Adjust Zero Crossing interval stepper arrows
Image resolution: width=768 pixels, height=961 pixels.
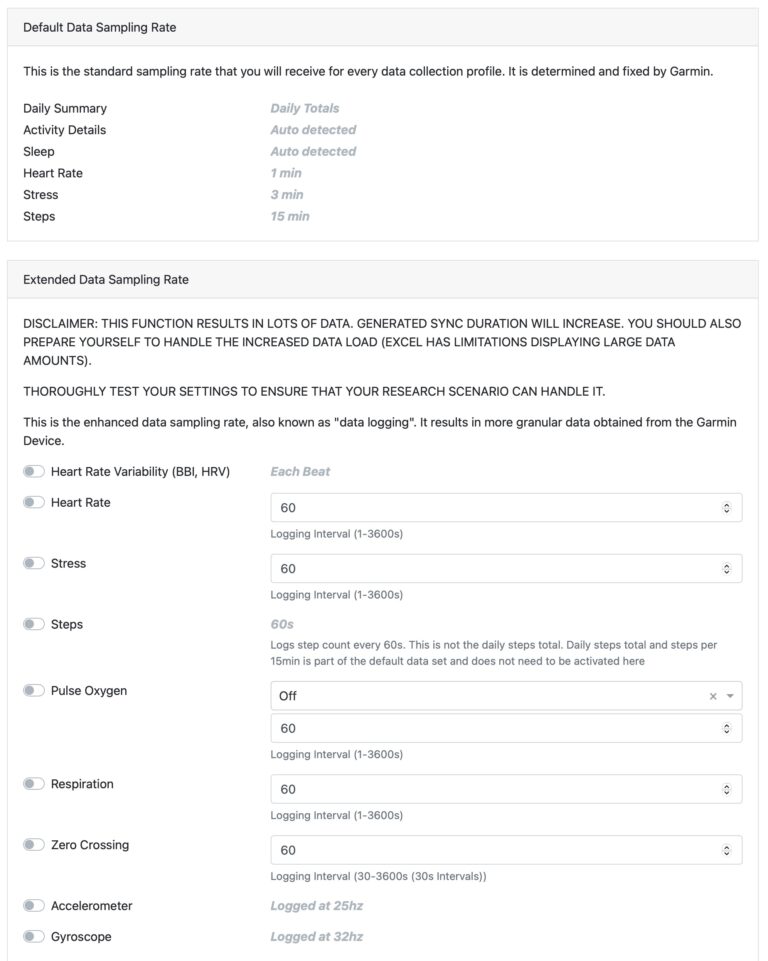[x=726, y=850]
